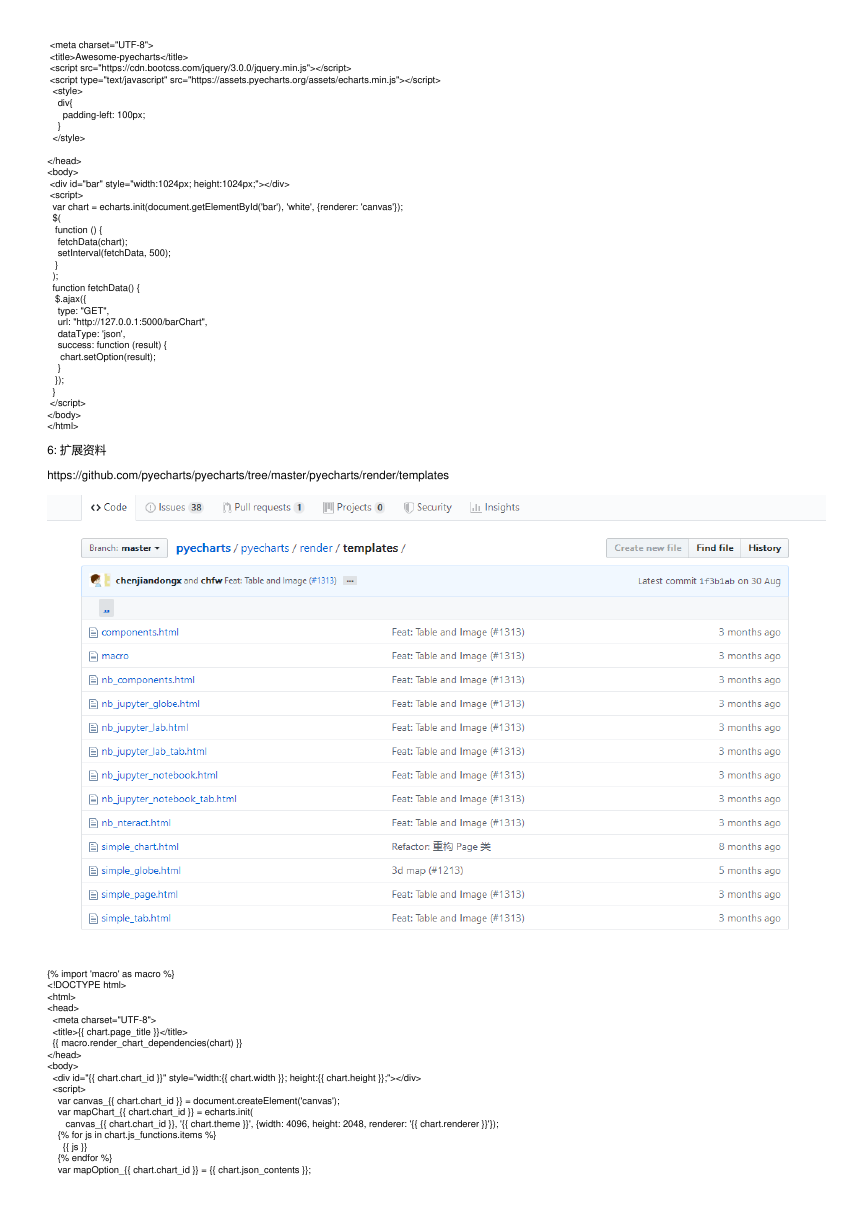Open the nb_jupyter_notebook_tab.html file
The width and height of the screenshot is (868, 1228).
coord(169,799)
